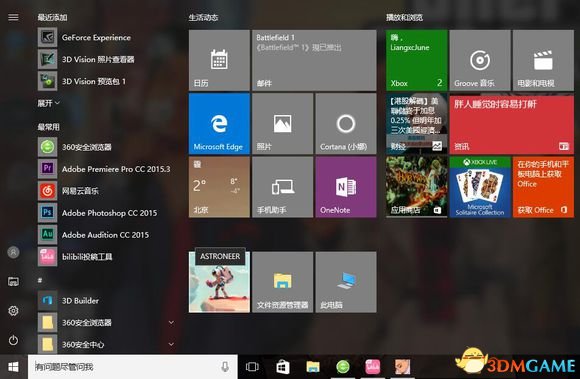Viewport: 580px width, 379px height.
Task: Switch to 360 browser on taskbar
Action: pos(343,367)
